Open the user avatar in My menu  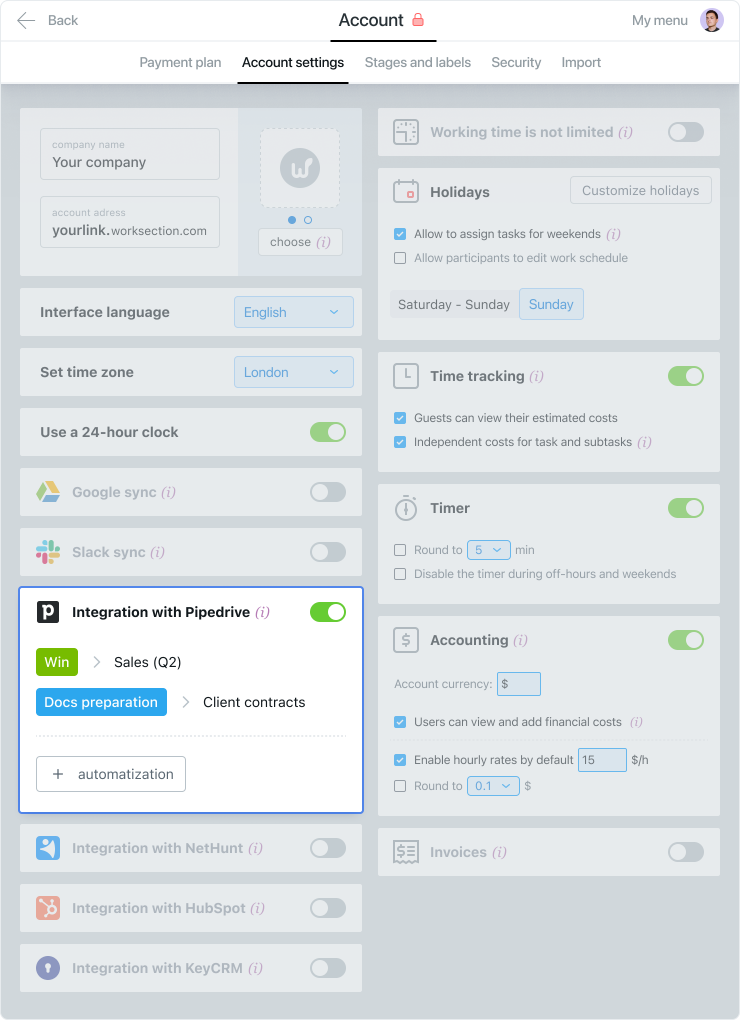(x=711, y=20)
